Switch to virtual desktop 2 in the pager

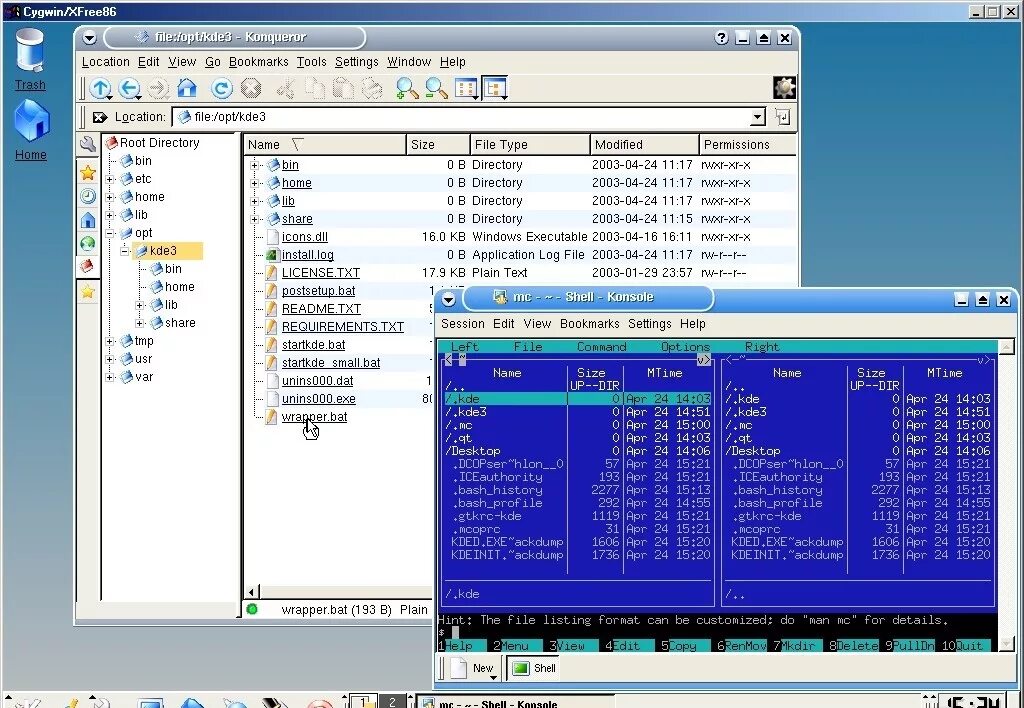392,702
